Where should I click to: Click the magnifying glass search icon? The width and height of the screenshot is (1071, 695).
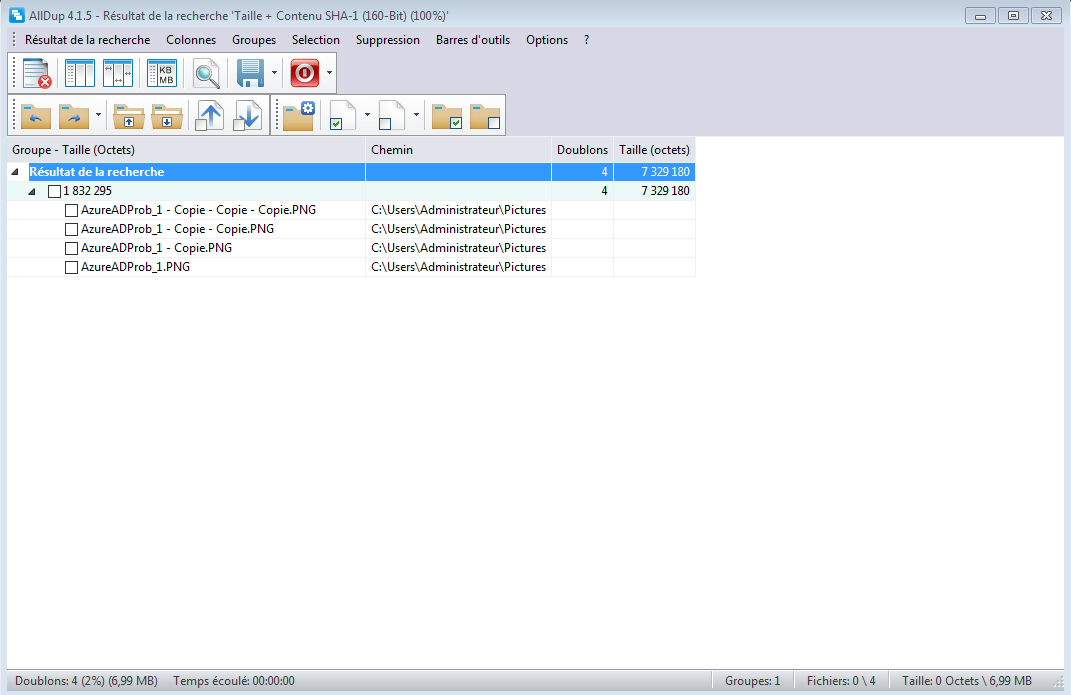207,74
